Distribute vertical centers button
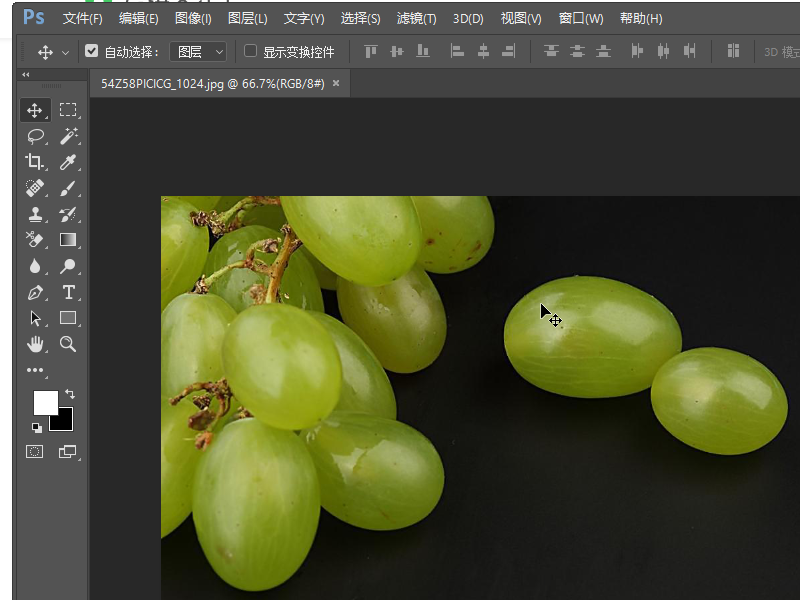800x600 pixels. point(578,51)
